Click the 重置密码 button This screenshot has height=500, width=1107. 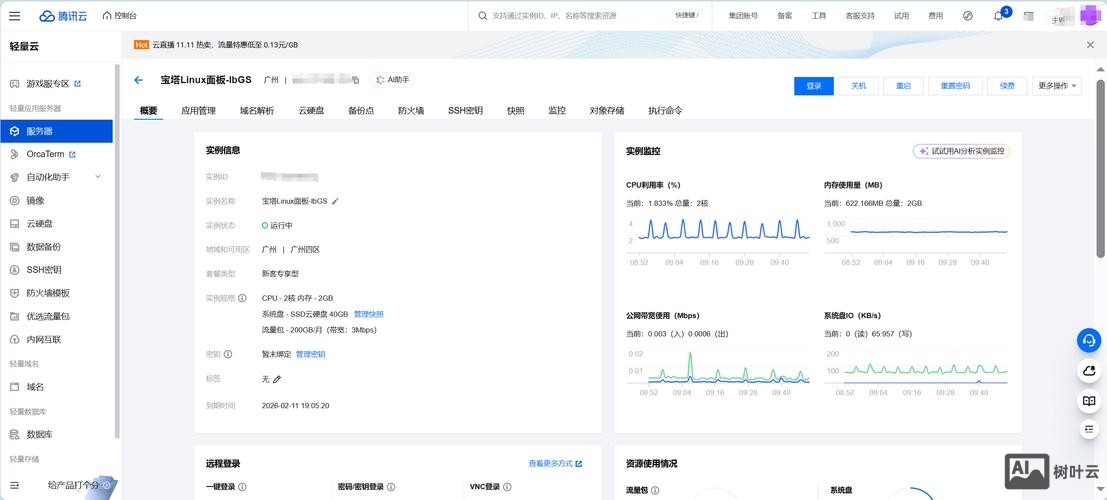click(955, 86)
